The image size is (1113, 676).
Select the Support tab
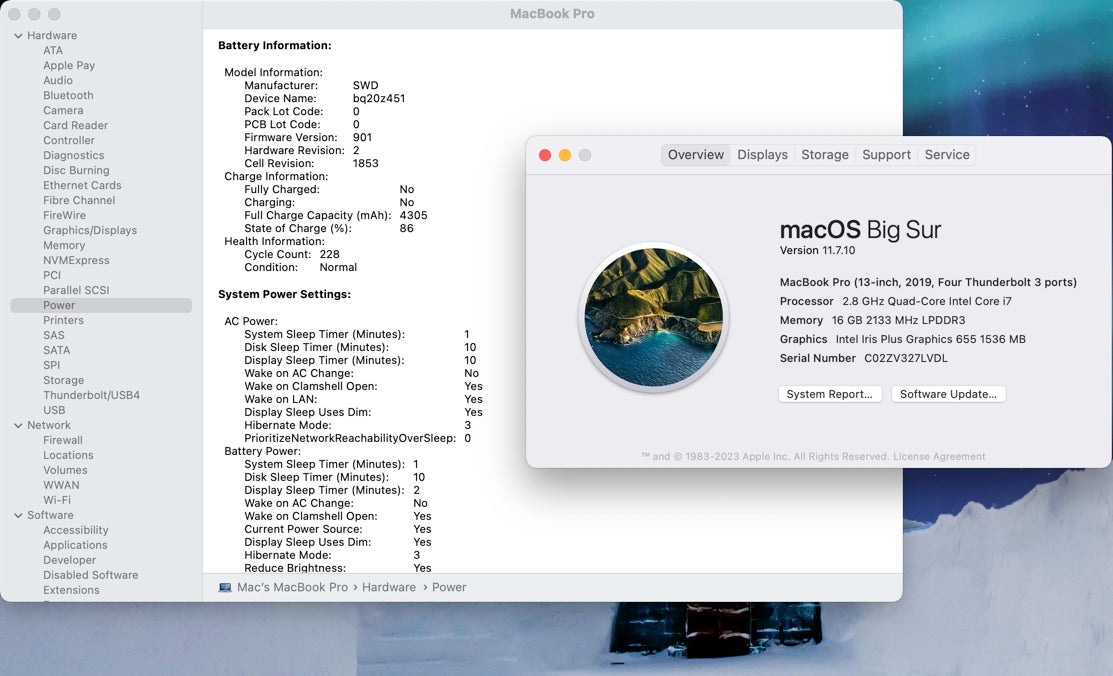(x=886, y=155)
